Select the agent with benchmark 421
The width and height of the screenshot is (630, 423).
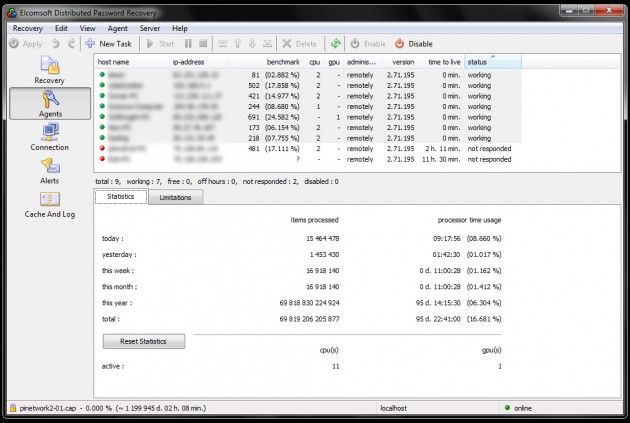tap(308, 96)
